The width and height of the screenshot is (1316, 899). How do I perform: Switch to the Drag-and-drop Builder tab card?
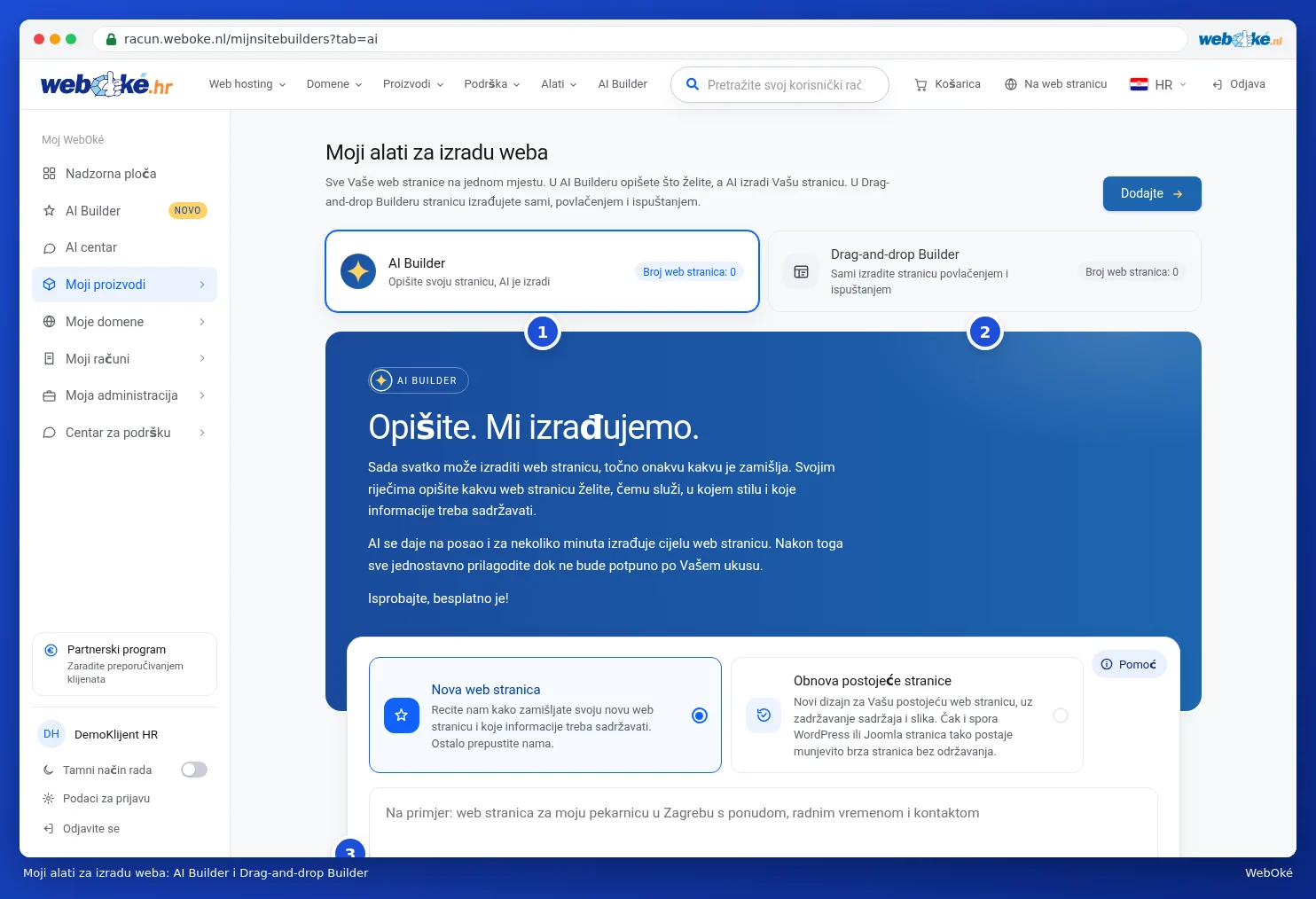984,271
